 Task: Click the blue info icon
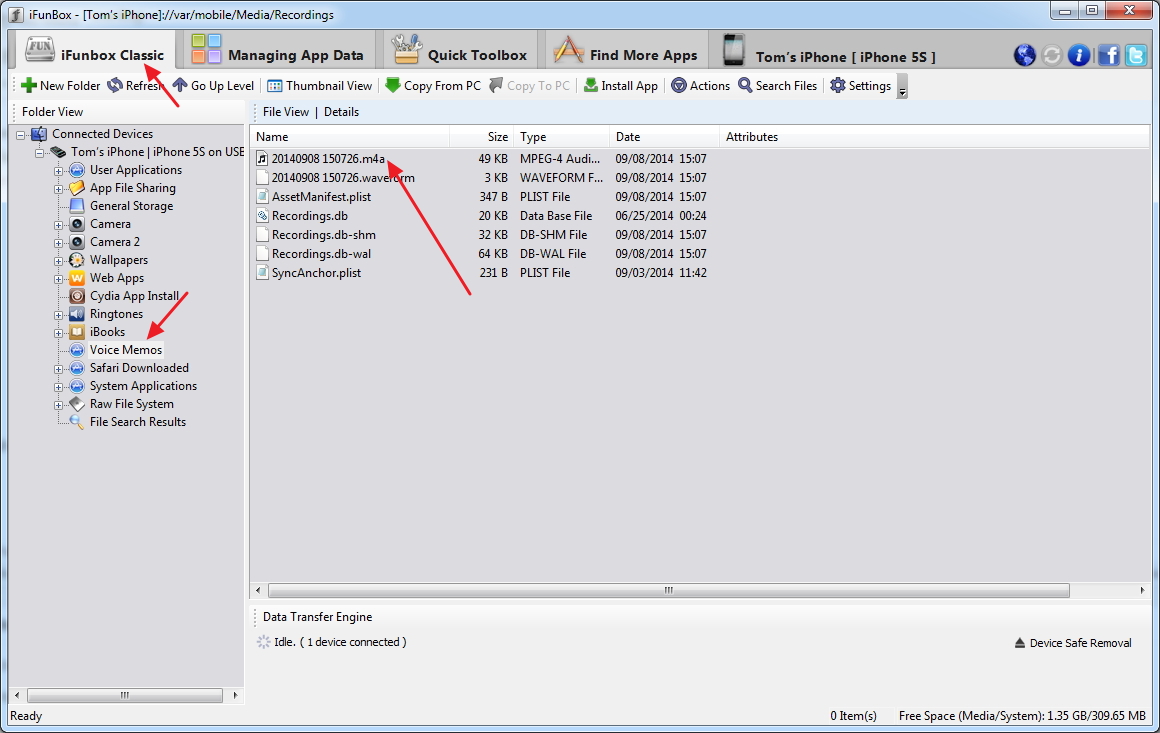click(x=1079, y=55)
